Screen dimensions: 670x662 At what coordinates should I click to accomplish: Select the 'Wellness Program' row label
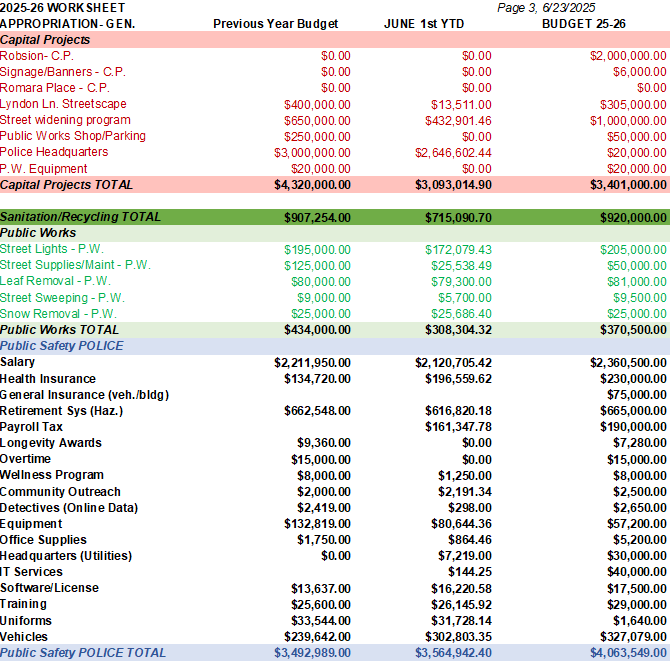coord(52,475)
